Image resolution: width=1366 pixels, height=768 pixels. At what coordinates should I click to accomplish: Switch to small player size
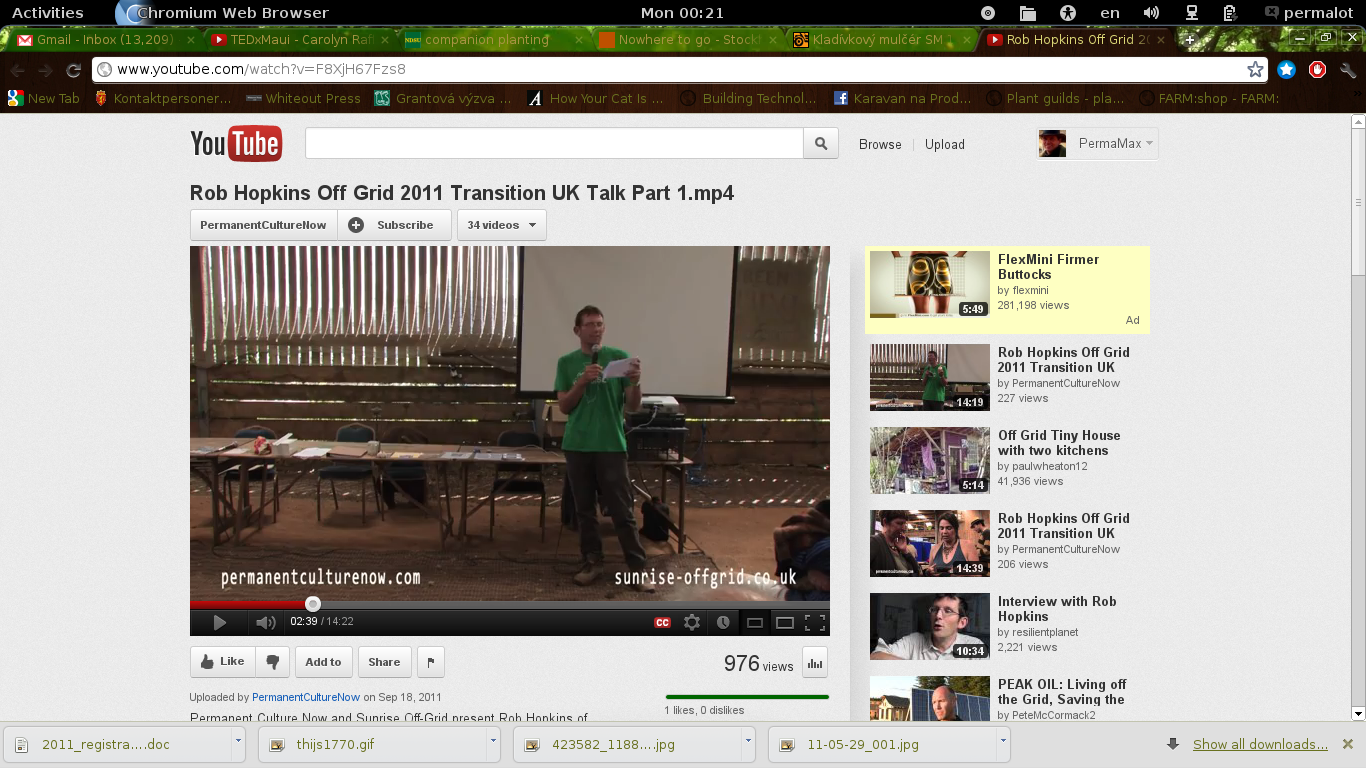(755, 622)
